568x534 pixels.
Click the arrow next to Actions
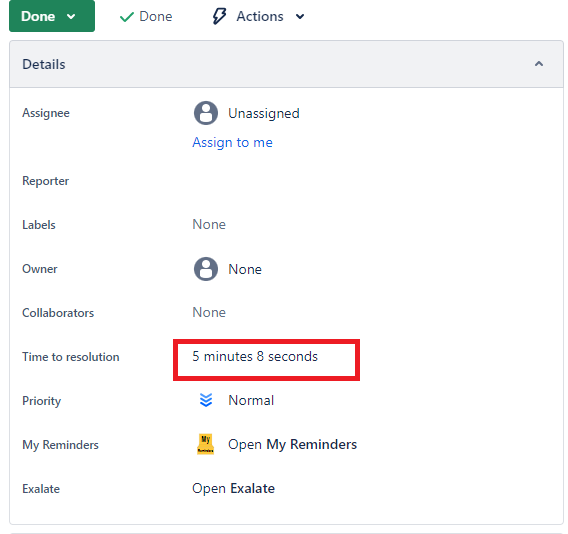(x=300, y=17)
